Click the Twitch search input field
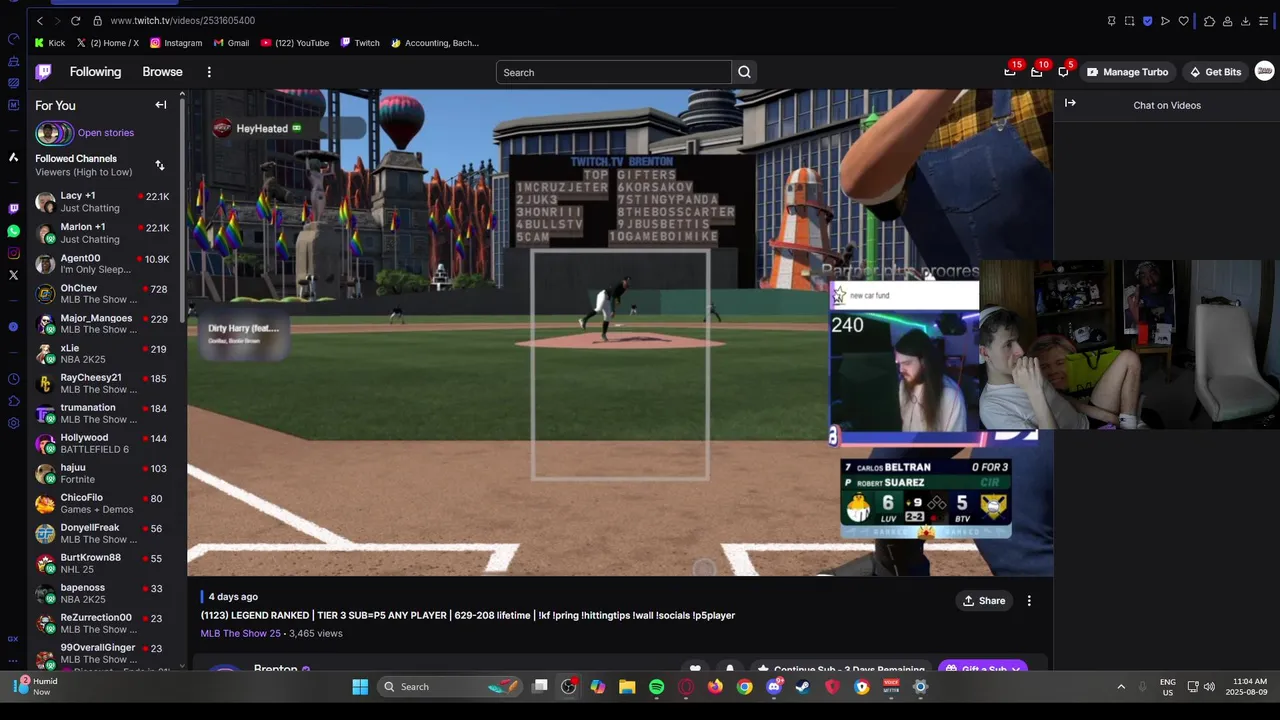The height and width of the screenshot is (720, 1280). [x=613, y=72]
